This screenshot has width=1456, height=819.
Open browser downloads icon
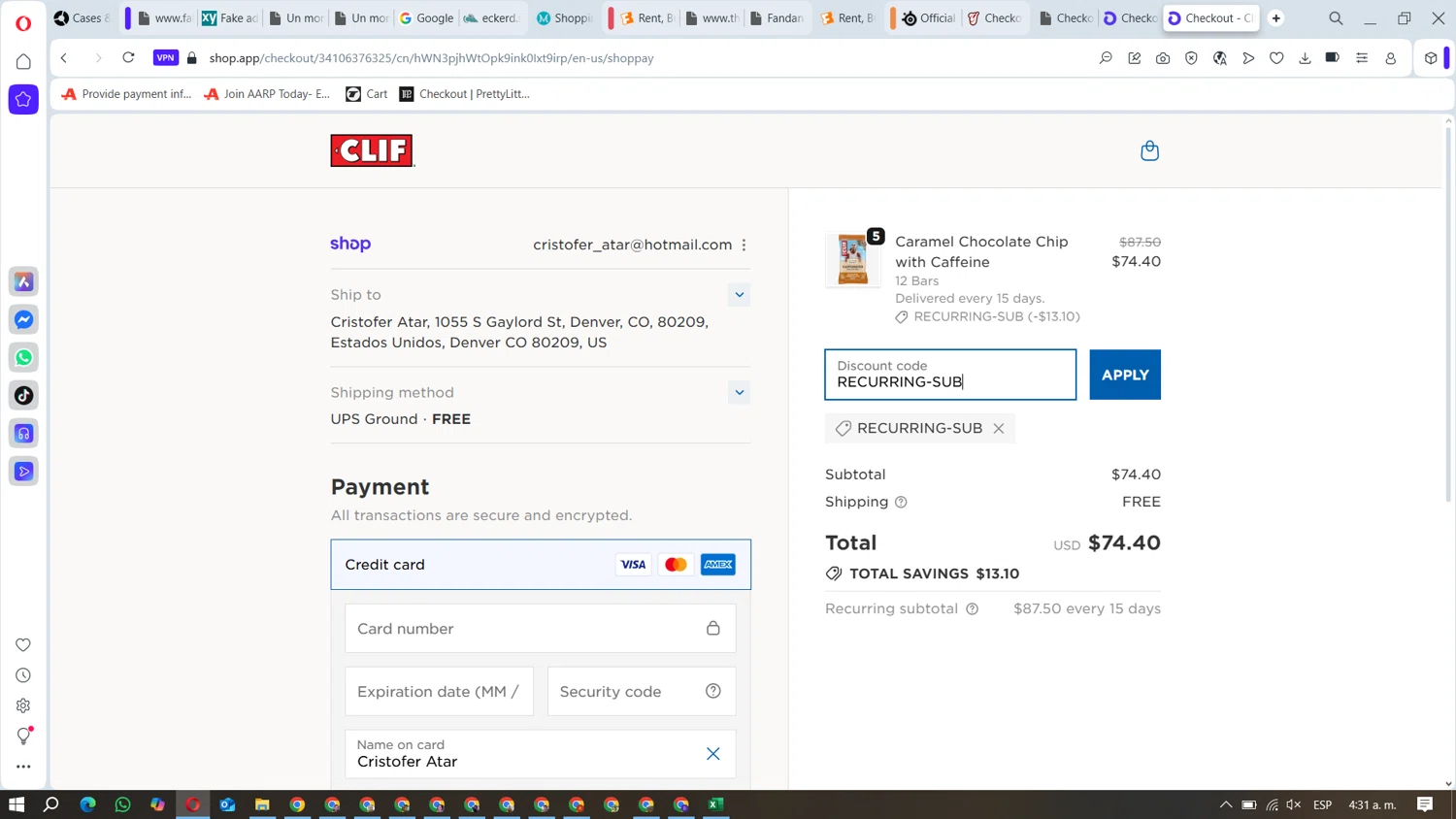pos(1305,58)
